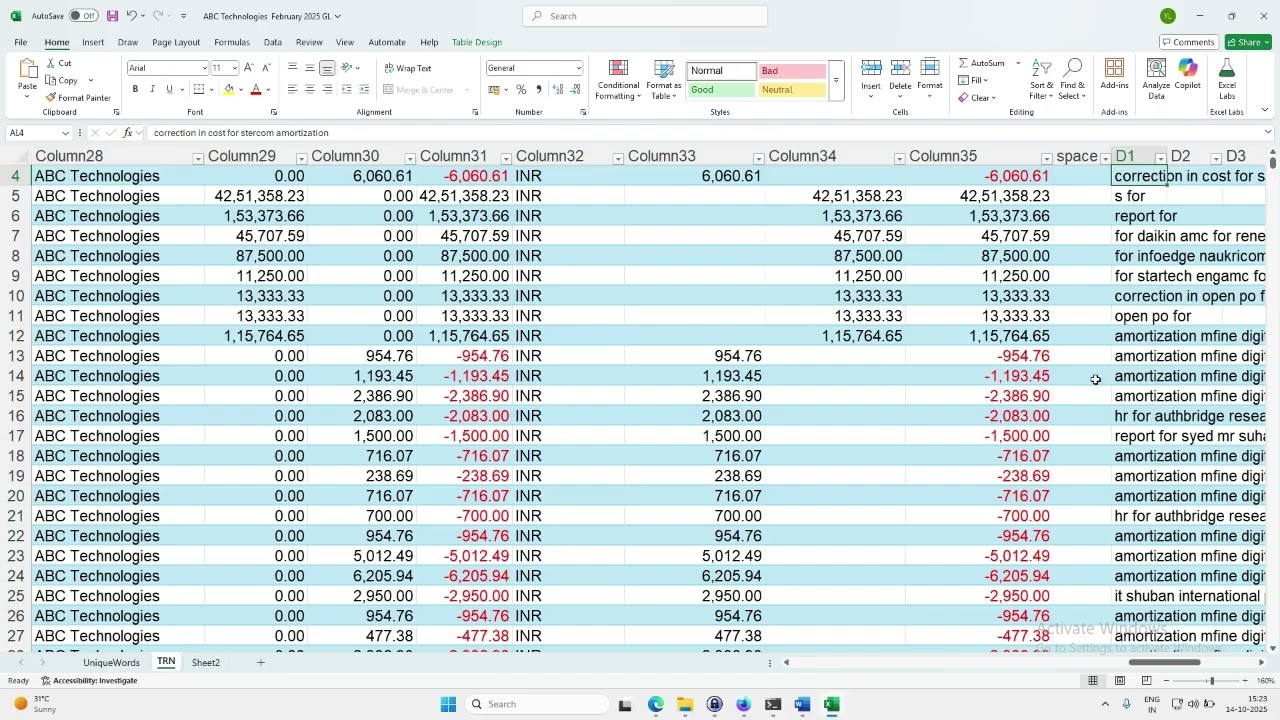Toggle Center horizontal alignment
The height and width of the screenshot is (720, 1280).
309,89
